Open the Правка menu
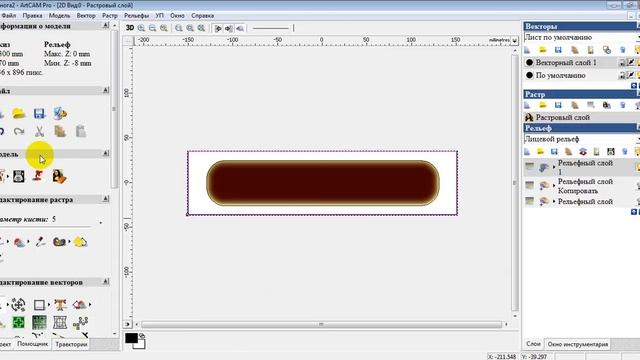 32,16
